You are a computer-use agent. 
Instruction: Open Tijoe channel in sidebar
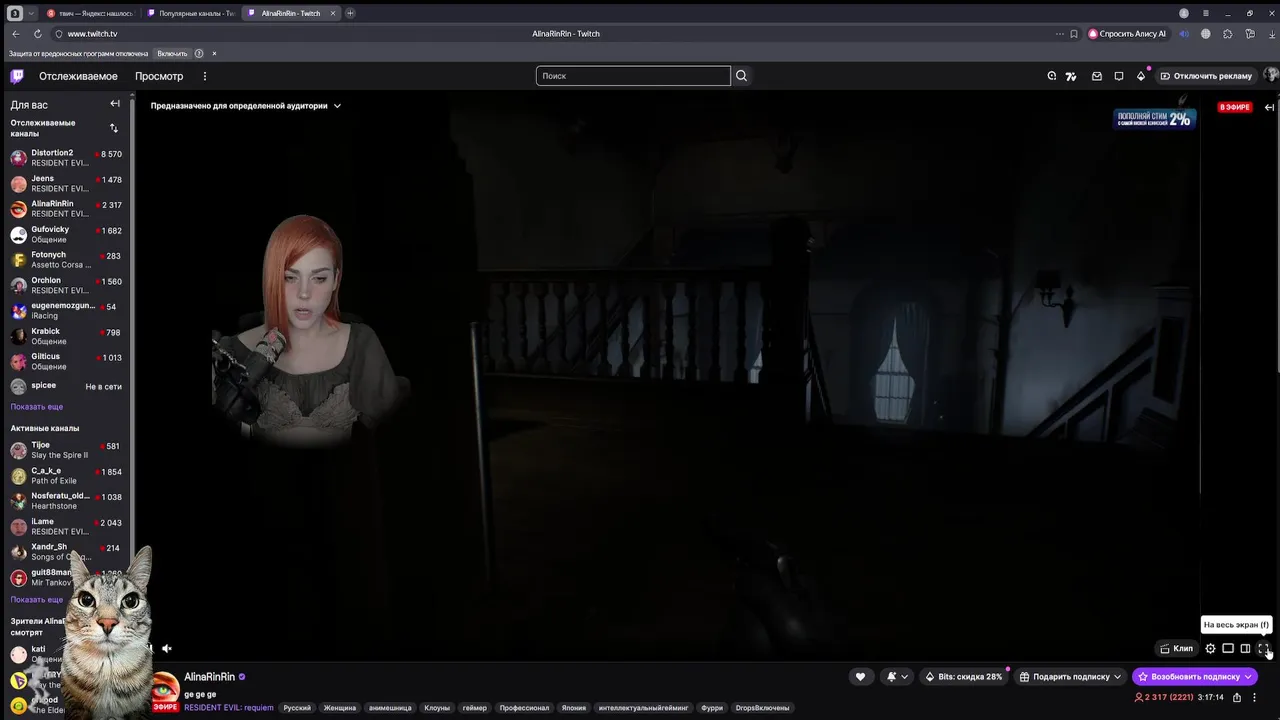click(x=66, y=450)
